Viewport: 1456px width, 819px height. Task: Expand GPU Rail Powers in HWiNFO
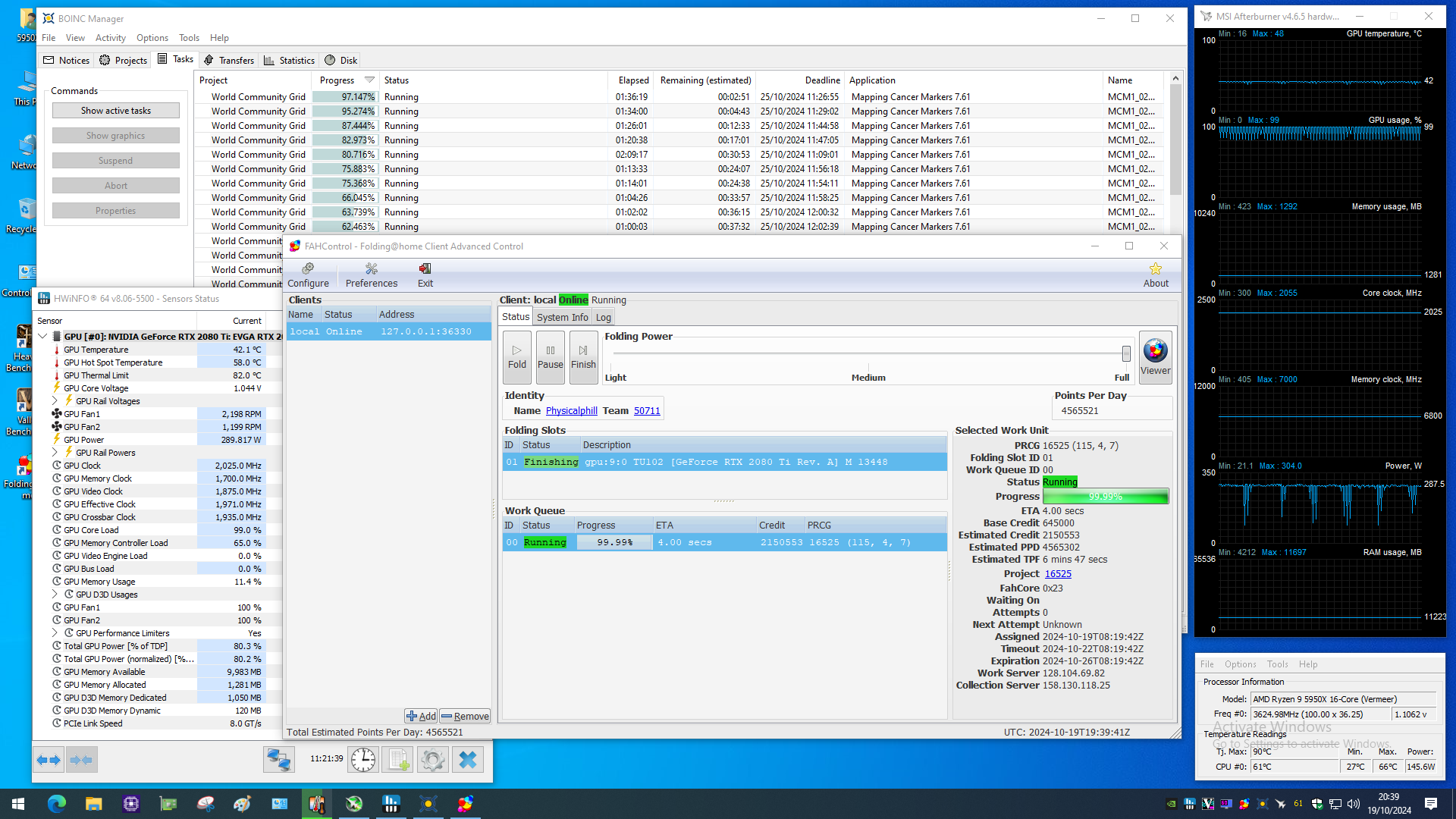coord(55,452)
